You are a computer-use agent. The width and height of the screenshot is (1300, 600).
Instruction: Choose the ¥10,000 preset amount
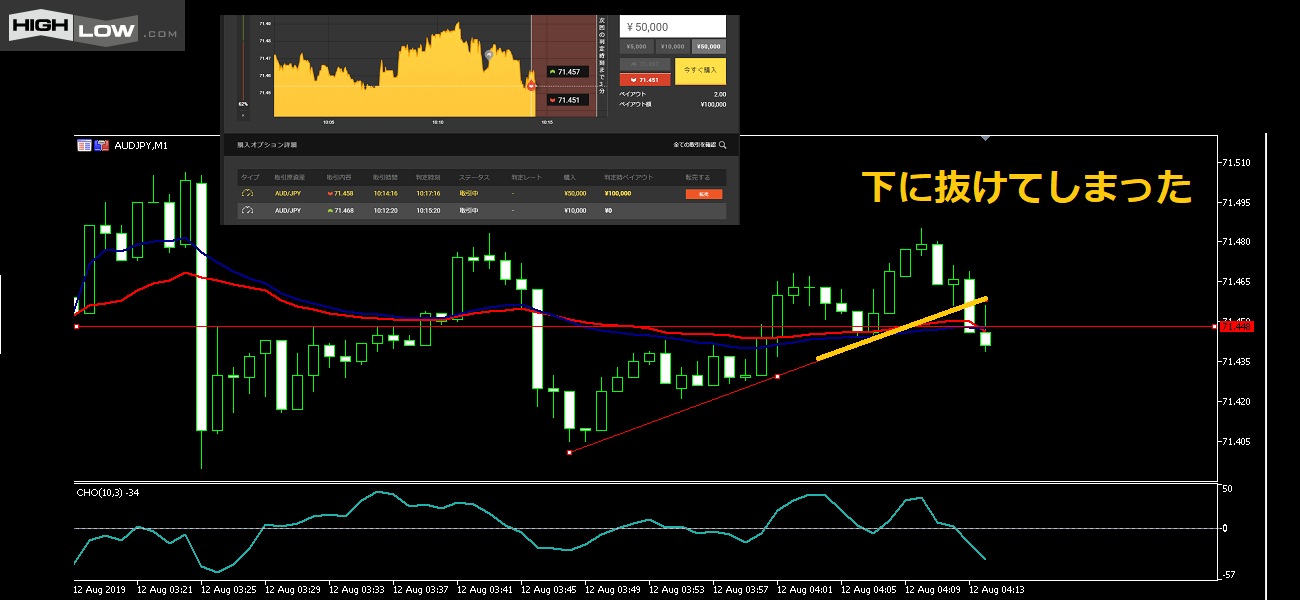(672, 46)
